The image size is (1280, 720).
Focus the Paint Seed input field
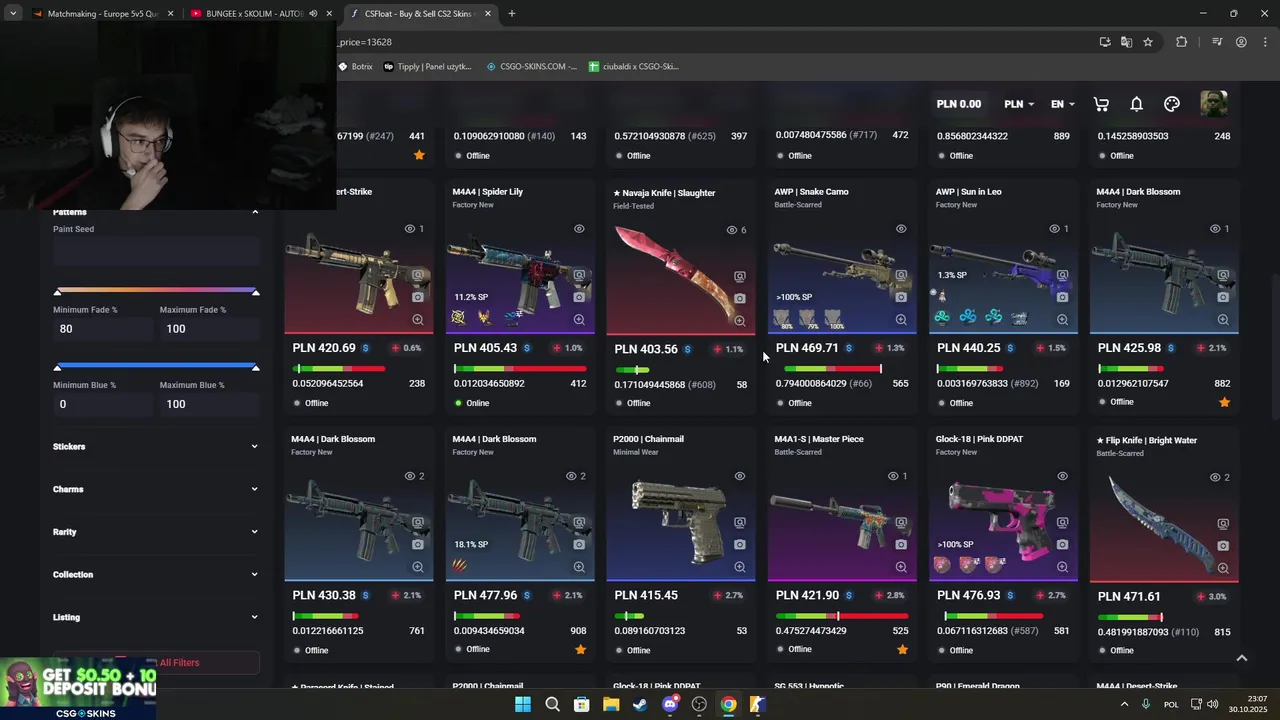[156, 250]
